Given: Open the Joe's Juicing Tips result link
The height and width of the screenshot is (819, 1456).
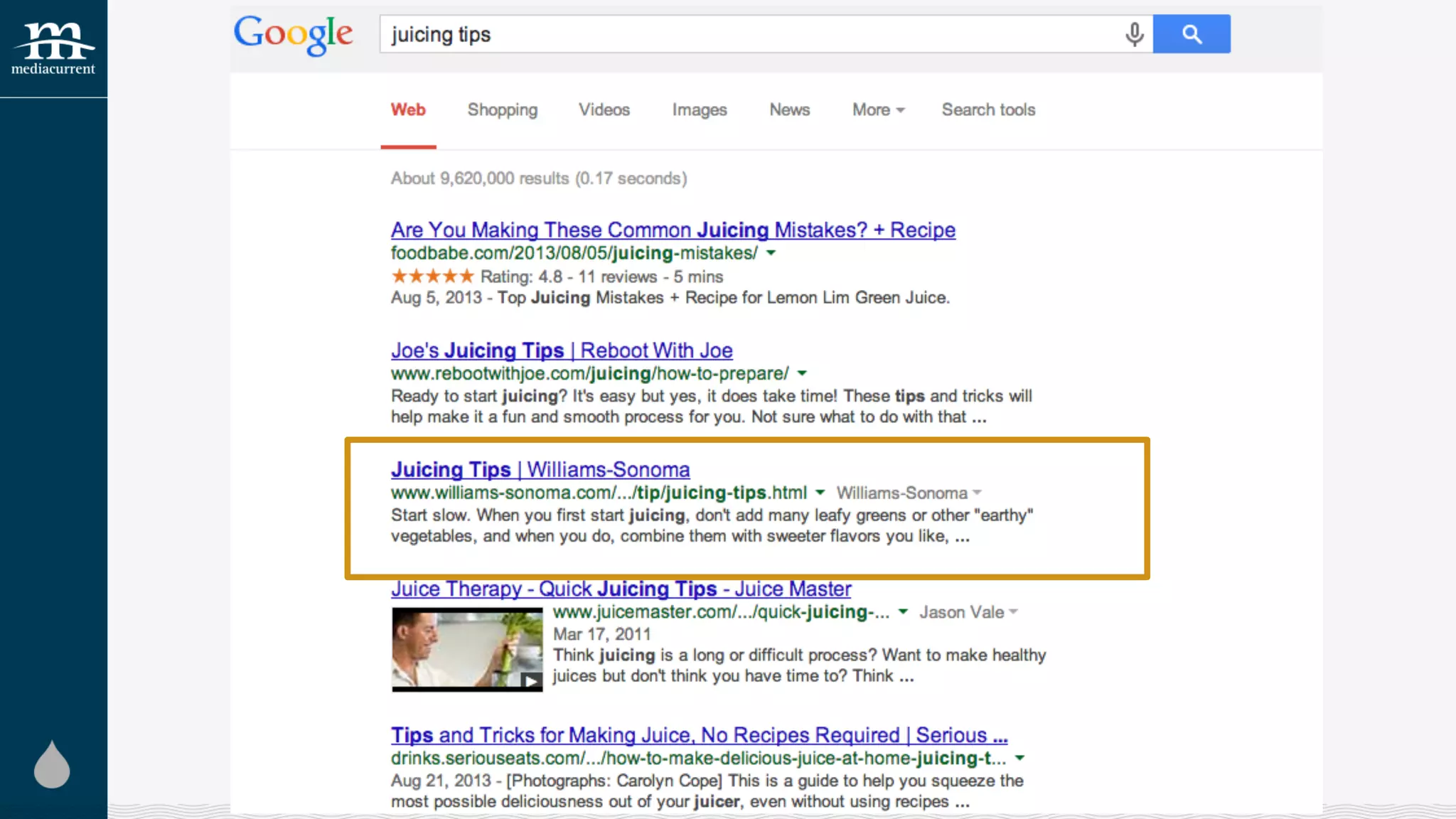Looking at the screenshot, I should (561, 350).
